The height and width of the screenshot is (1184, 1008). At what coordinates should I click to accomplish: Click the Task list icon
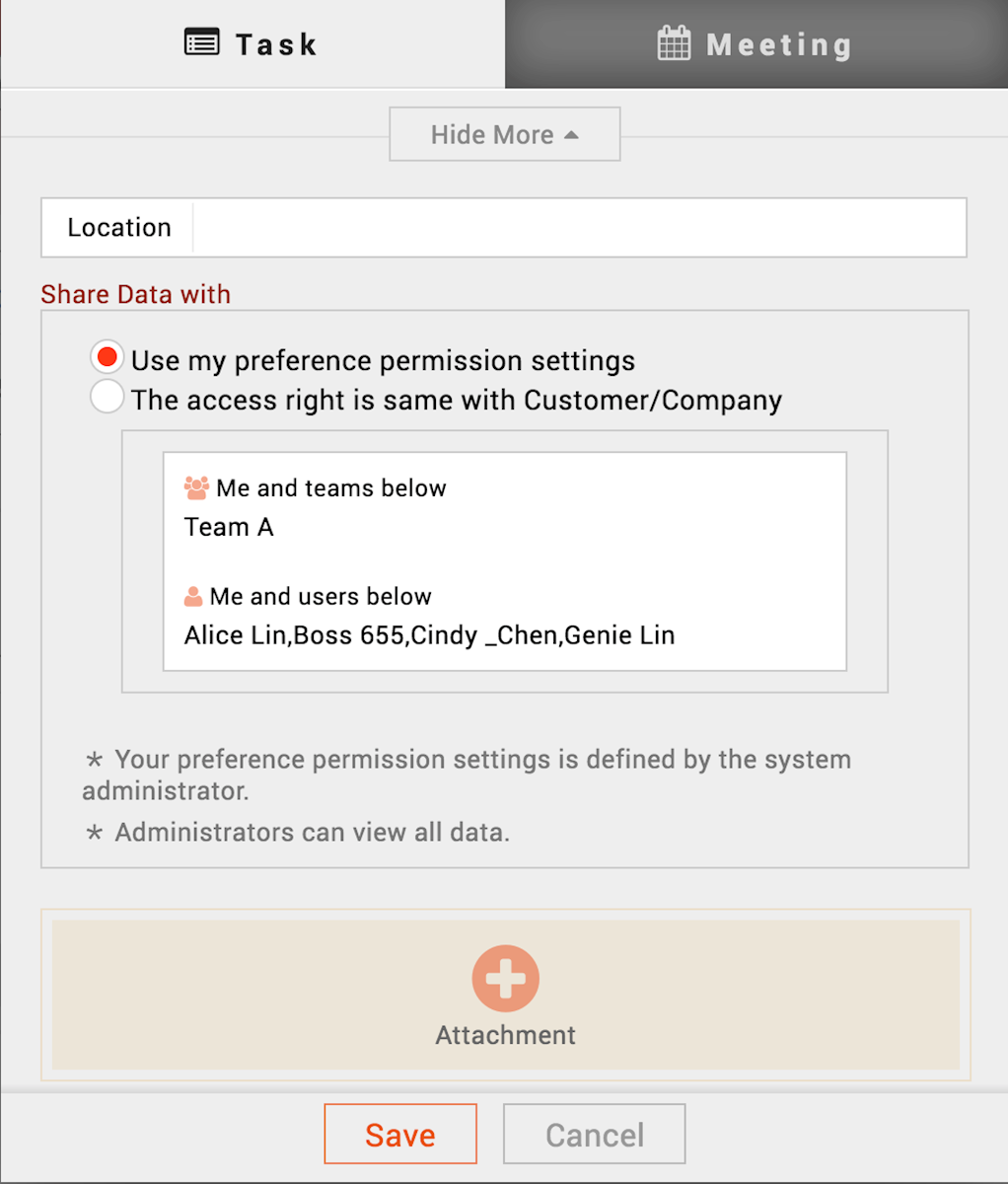click(x=202, y=43)
